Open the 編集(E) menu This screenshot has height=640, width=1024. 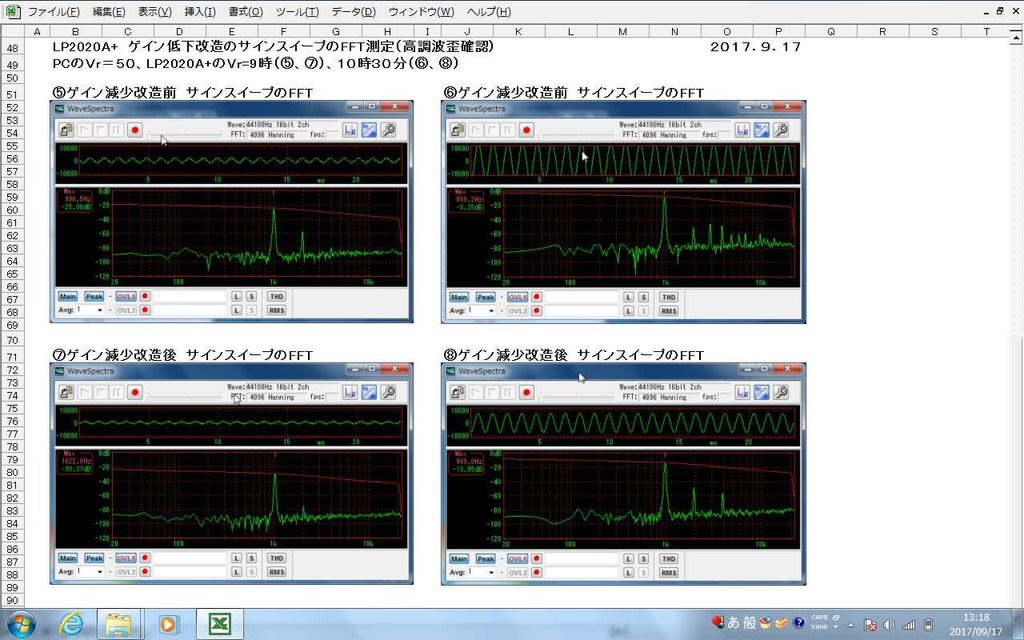[108, 12]
